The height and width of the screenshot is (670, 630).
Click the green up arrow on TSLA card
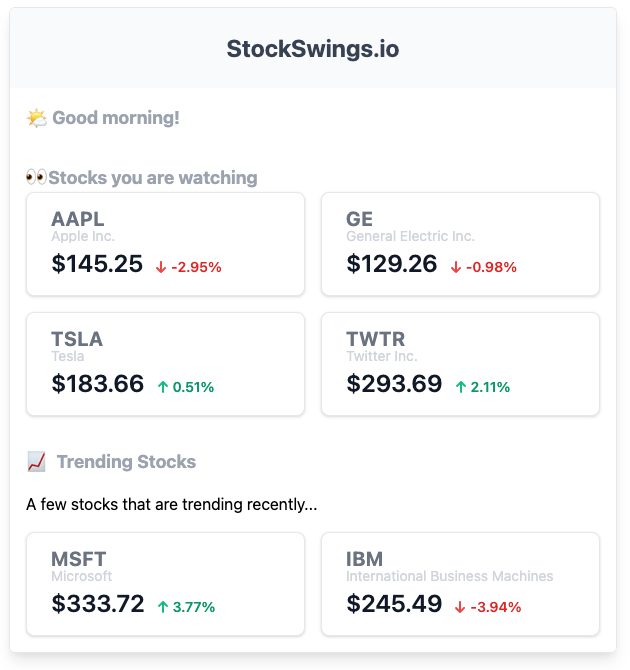coord(163,387)
